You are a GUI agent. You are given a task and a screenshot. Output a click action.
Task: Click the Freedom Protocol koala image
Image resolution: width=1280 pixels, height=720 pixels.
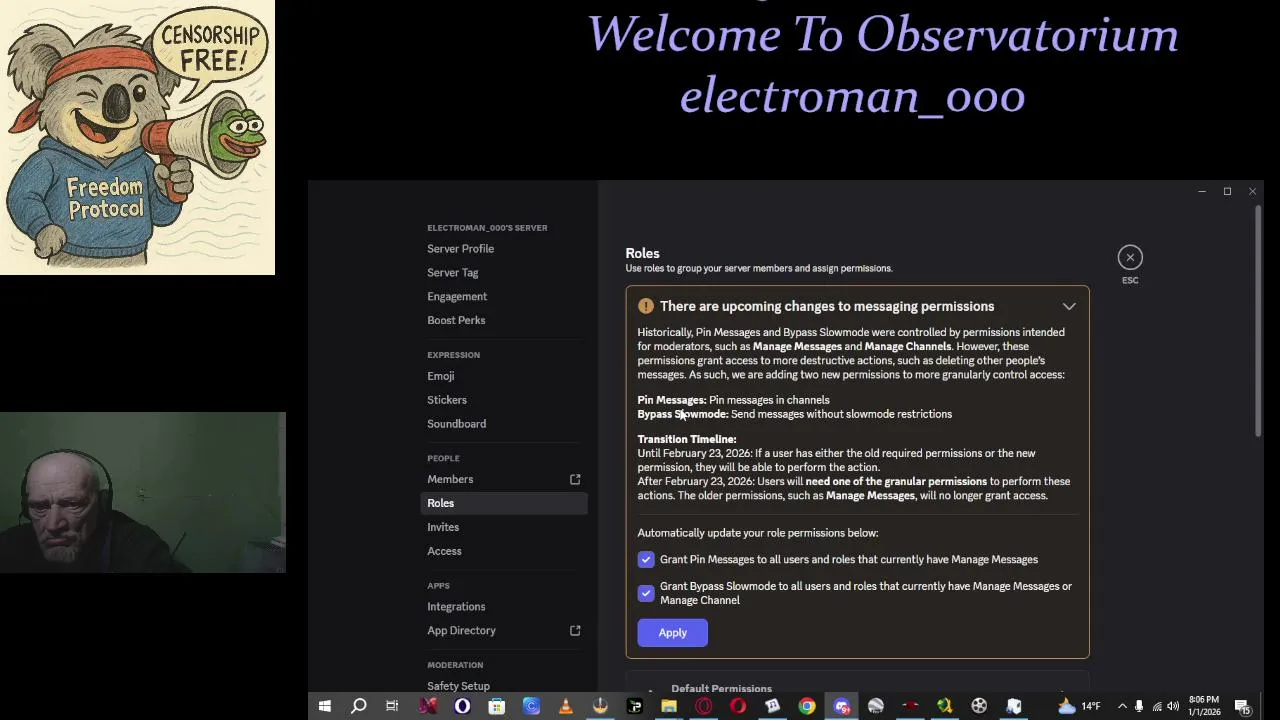click(137, 137)
